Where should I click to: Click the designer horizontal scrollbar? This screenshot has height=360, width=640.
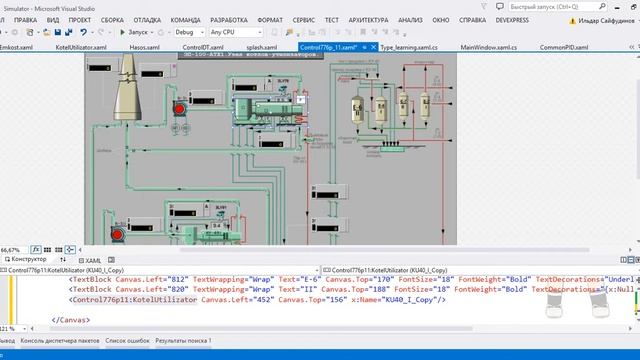point(384,249)
